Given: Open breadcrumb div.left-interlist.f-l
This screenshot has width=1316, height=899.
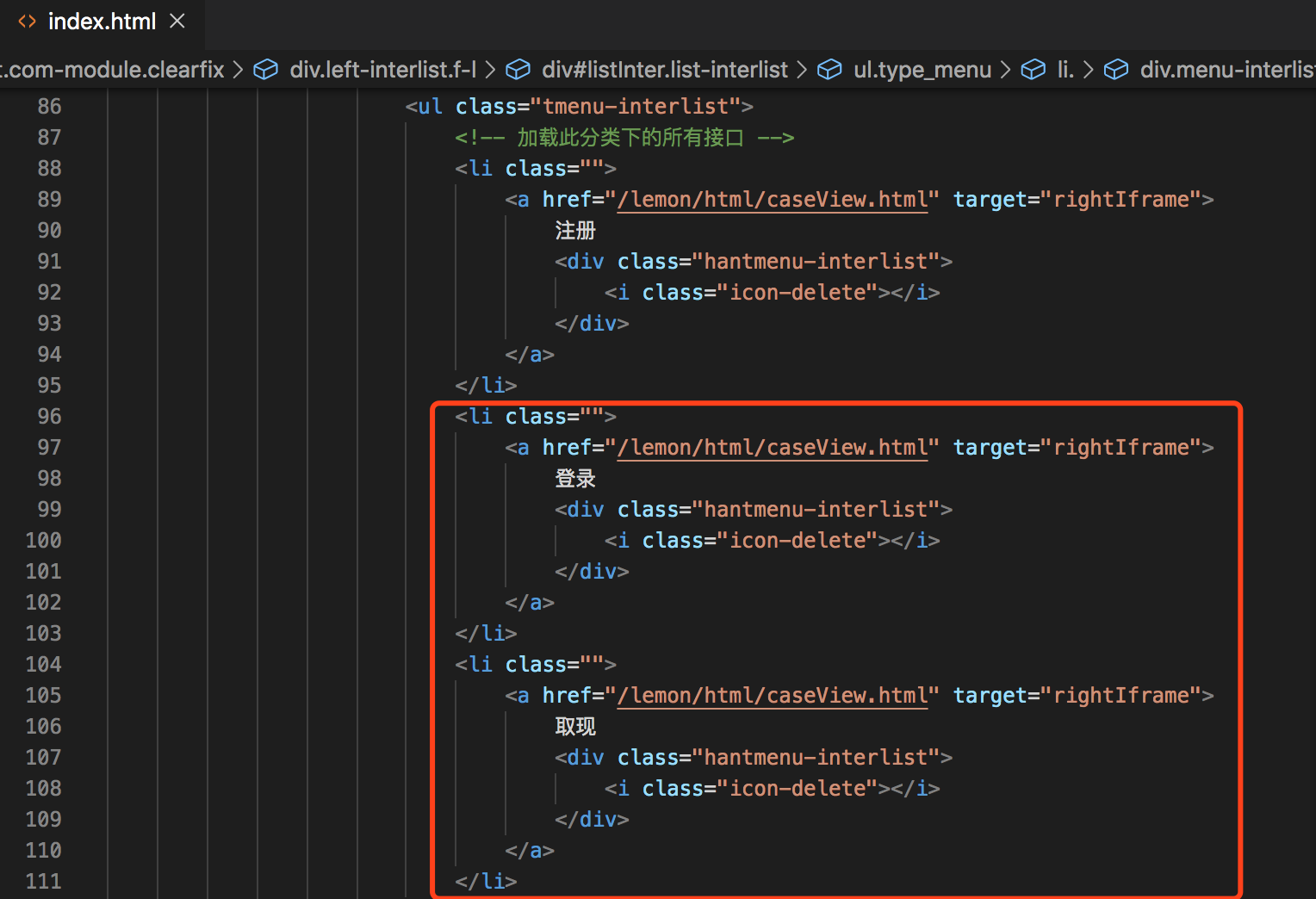Looking at the screenshot, I should (382, 70).
